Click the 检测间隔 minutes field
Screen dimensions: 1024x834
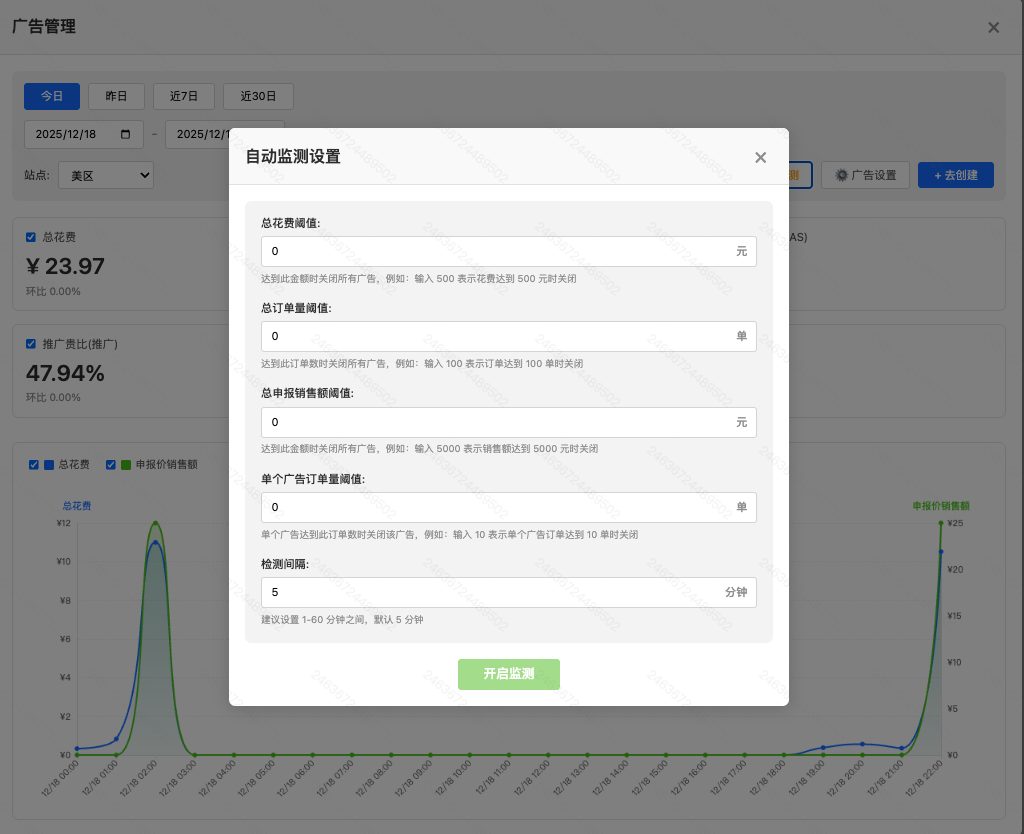coord(490,592)
